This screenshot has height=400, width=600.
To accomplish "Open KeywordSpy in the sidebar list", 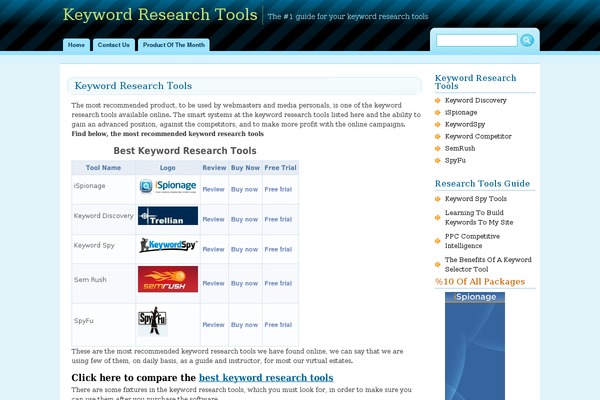I will click(x=465, y=124).
